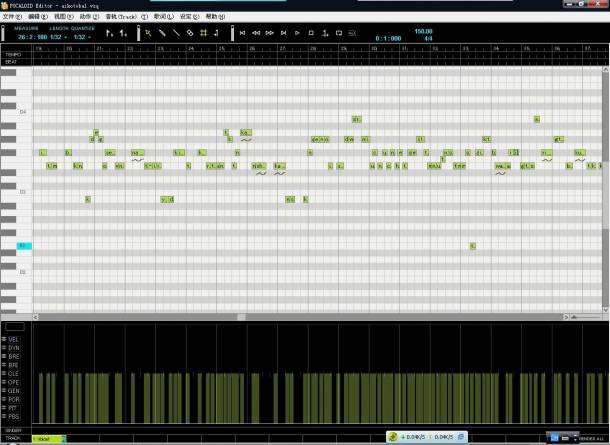This screenshot has height=445, width=610.
Task: Toggle loop playback icon
Action: 339,33
